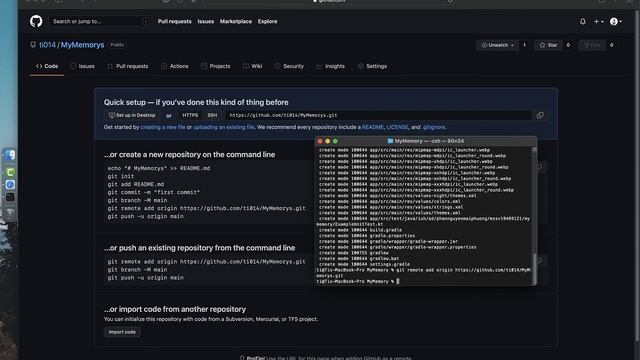Open the notifications bell

point(583,21)
